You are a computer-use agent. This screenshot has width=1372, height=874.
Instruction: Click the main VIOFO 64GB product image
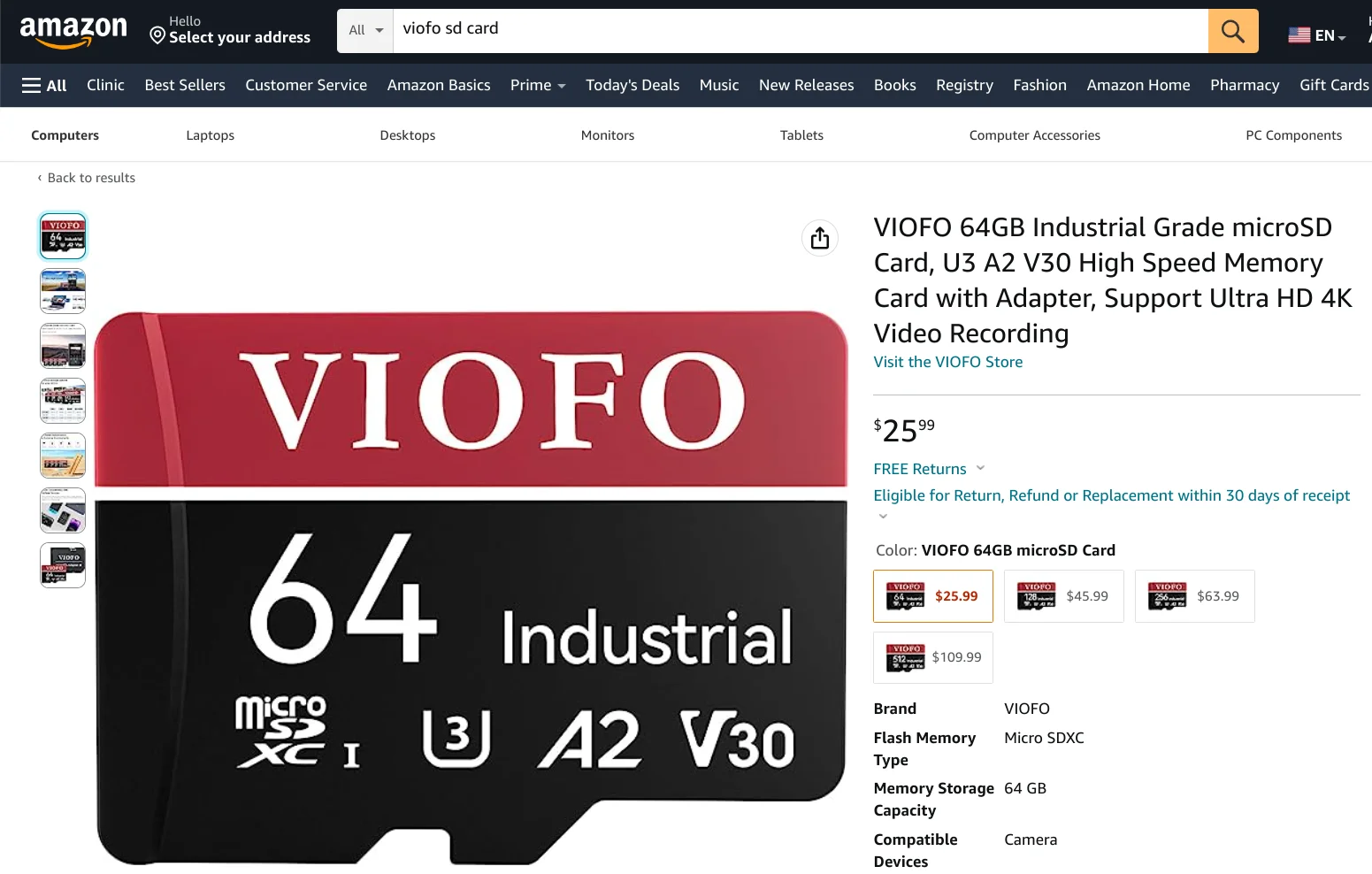tap(471, 587)
